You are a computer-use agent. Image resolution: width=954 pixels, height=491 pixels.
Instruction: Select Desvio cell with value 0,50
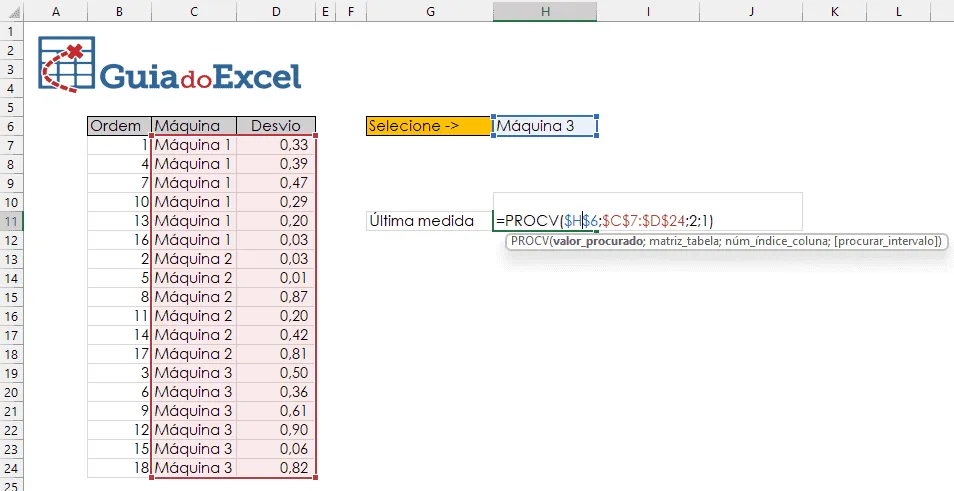pyautogui.click(x=276, y=373)
